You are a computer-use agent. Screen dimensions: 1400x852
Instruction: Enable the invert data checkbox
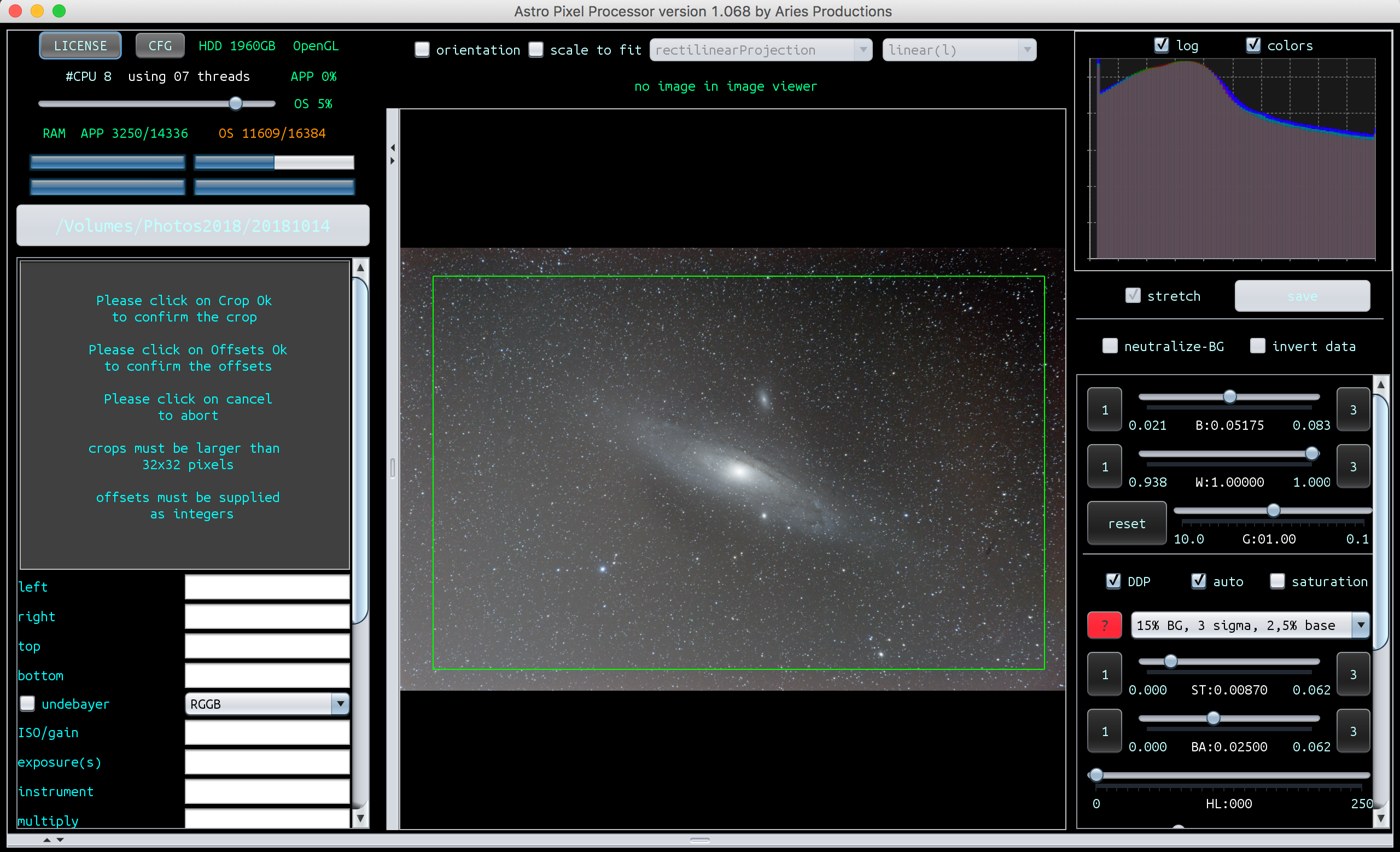(1258, 346)
